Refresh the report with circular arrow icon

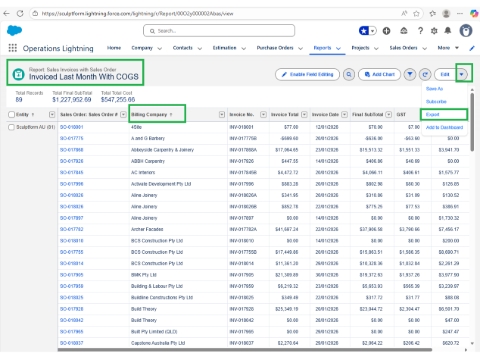click(425, 74)
